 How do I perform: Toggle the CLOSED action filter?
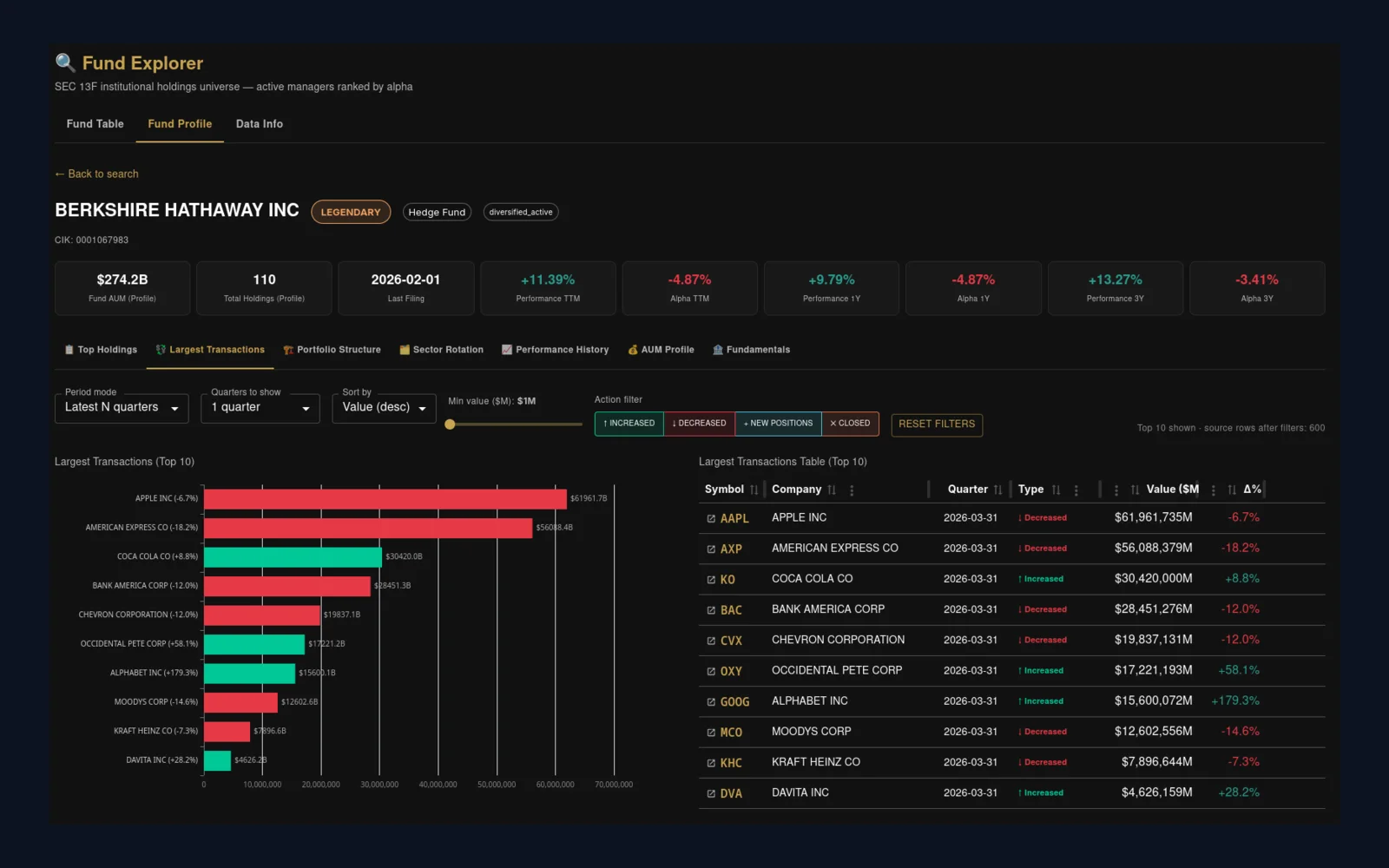click(850, 424)
